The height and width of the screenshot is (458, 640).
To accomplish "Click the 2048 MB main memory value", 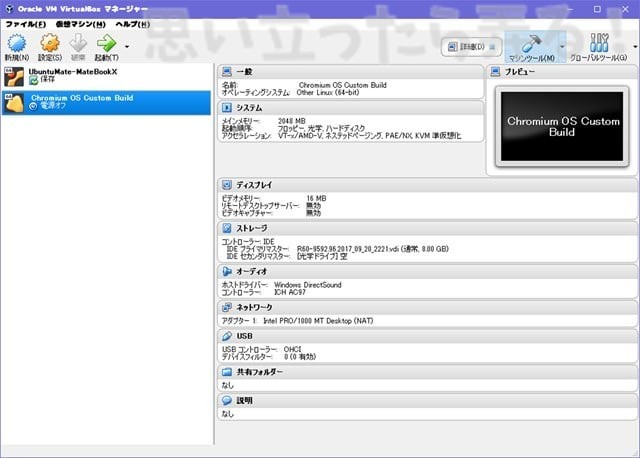I will point(291,121).
